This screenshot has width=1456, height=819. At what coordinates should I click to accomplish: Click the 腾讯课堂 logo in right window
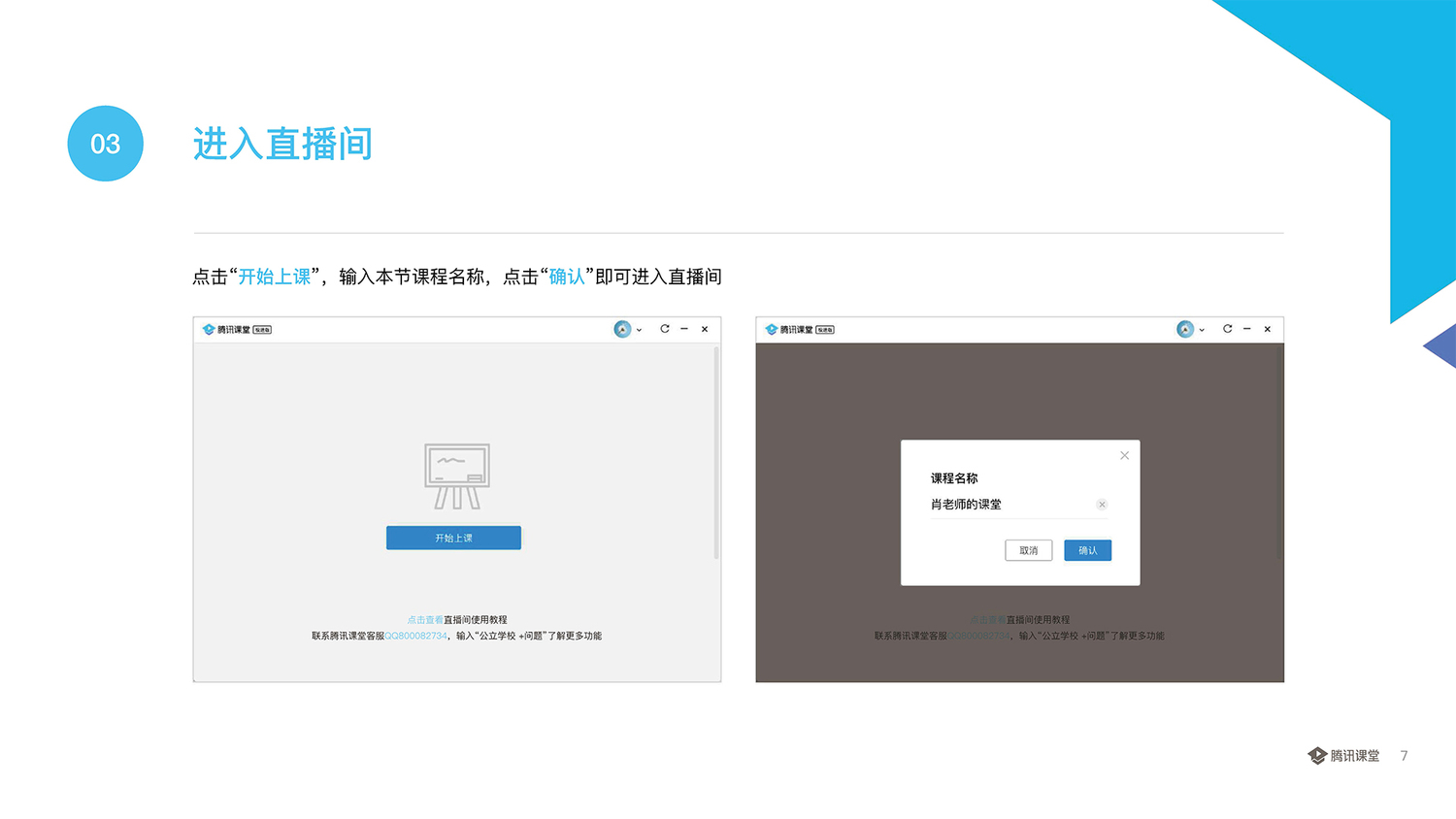[x=789, y=330]
